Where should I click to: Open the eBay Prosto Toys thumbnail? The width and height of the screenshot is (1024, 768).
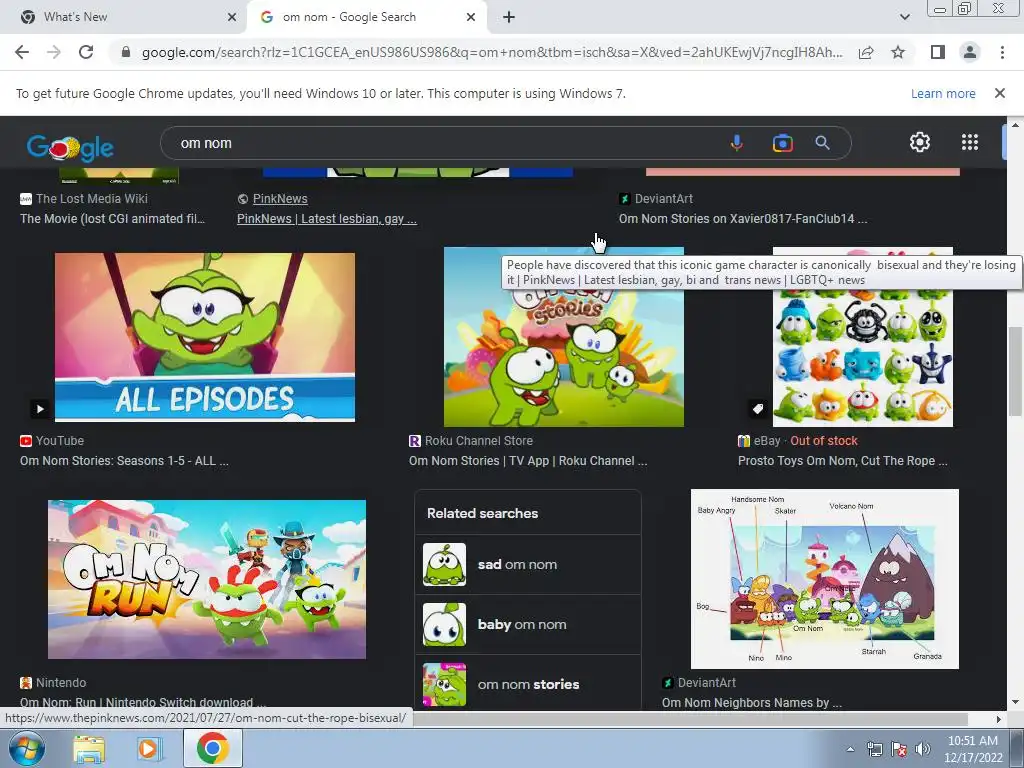click(x=862, y=337)
